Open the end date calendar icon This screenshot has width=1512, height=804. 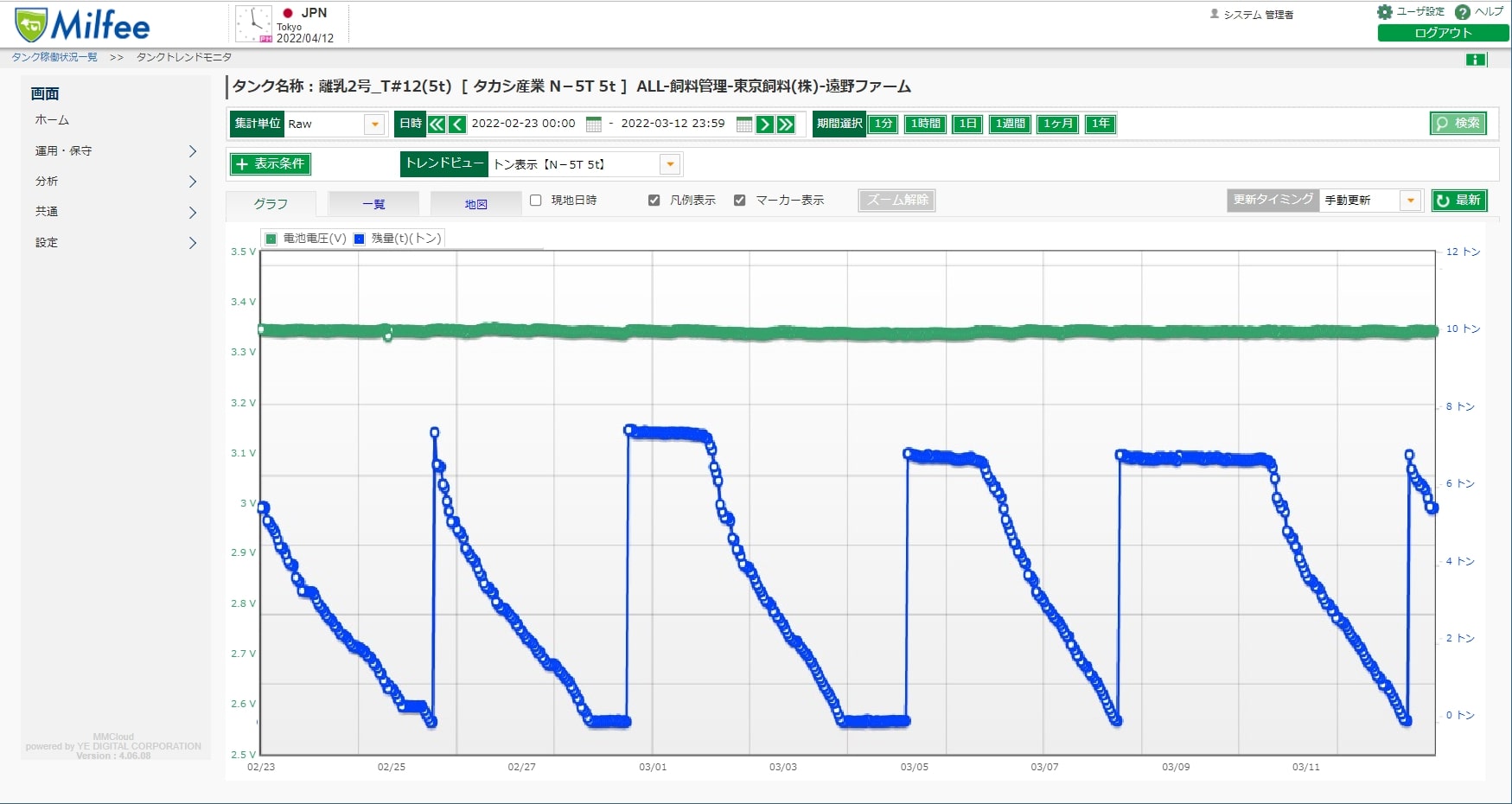tap(743, 124)
